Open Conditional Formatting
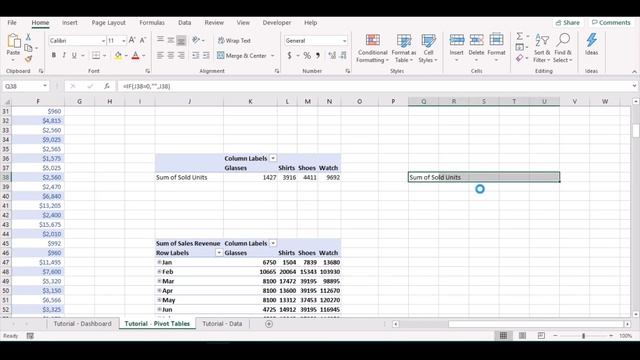 pyautogui.click(x=372, y=48)
